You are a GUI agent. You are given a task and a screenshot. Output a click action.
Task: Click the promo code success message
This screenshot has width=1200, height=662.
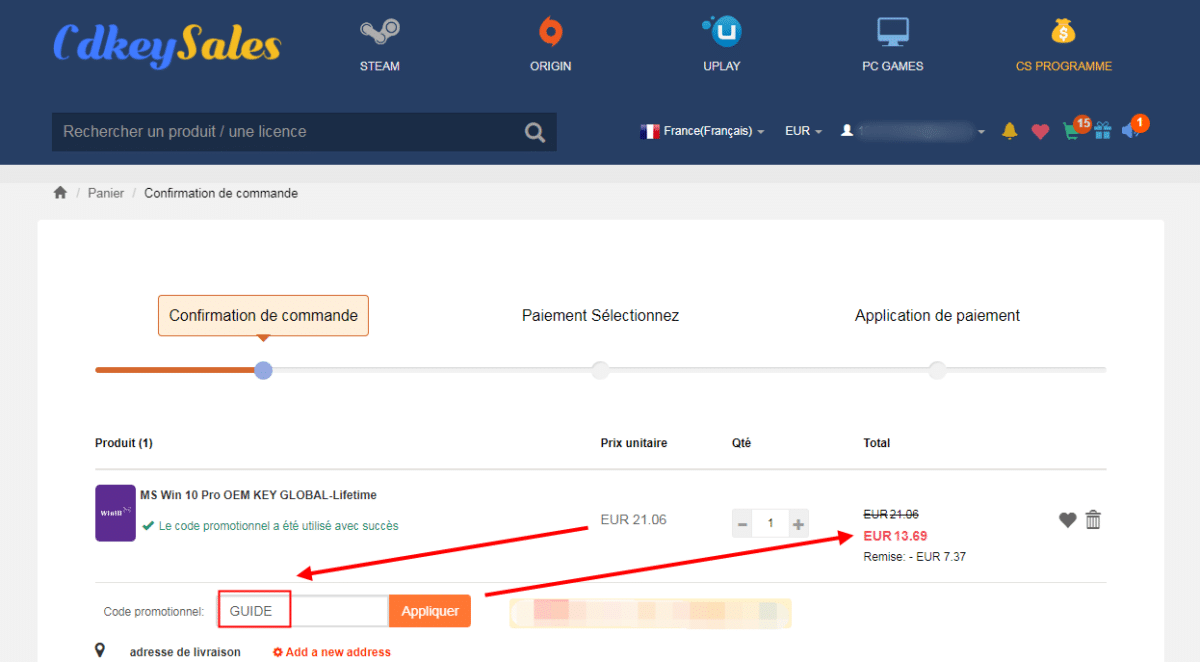tap(270, 525)
